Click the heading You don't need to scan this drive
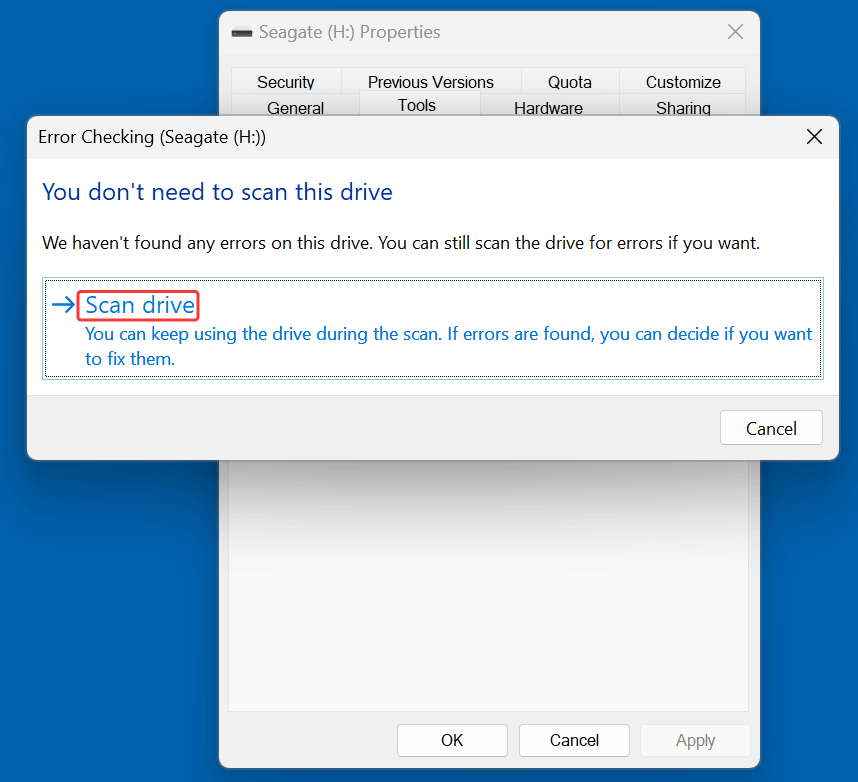858x782 pixels. 217,192
